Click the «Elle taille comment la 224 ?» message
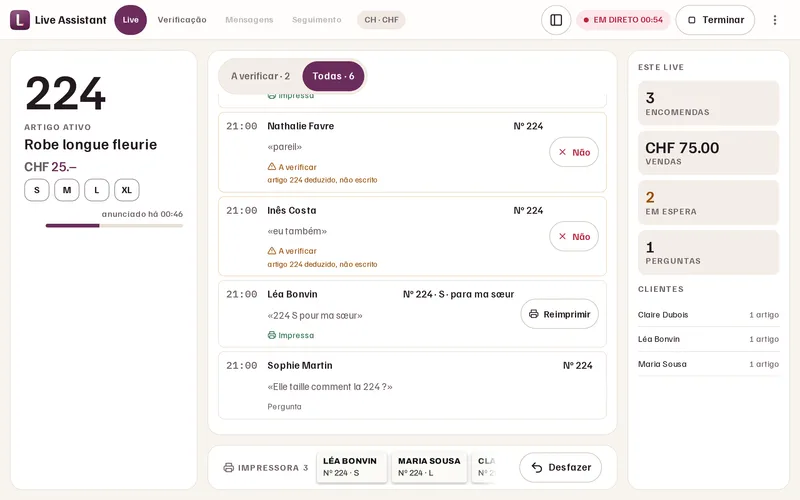This screenshot has width=800, height=500. coord(330,387)
